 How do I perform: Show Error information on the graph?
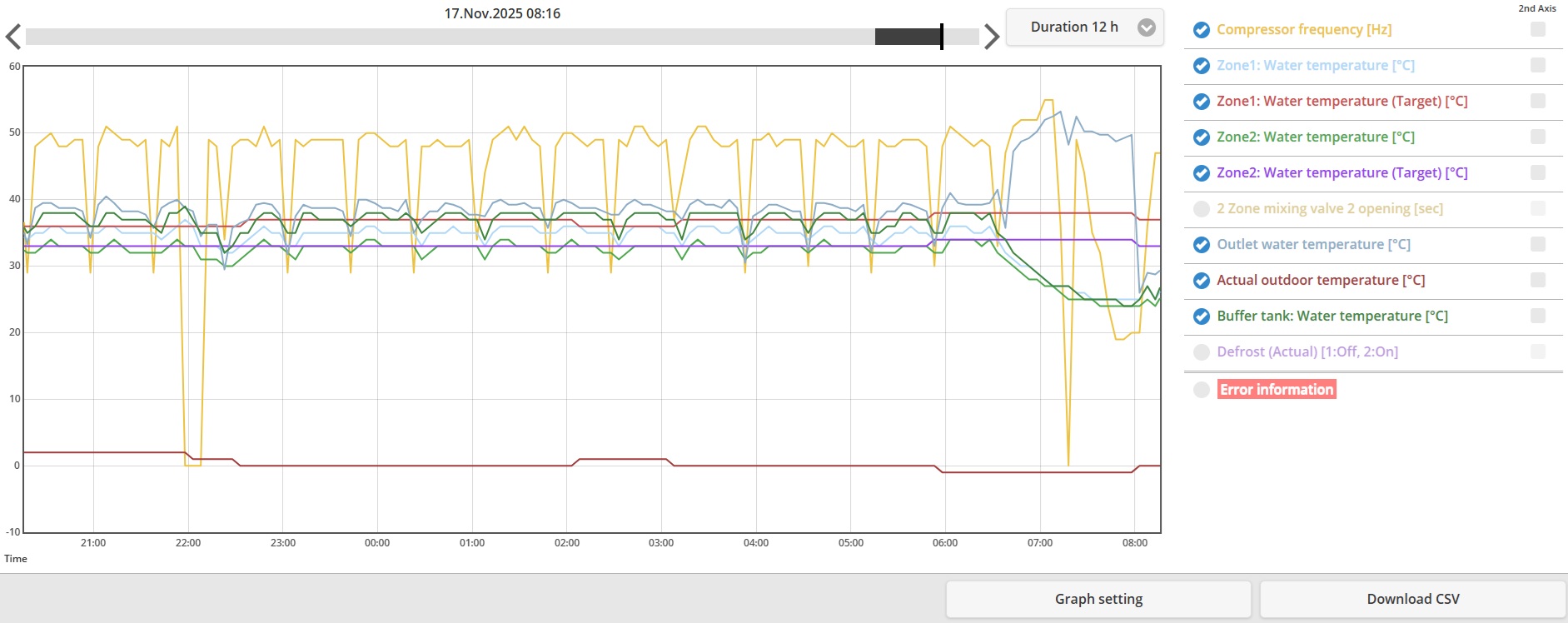[1201, 390]
